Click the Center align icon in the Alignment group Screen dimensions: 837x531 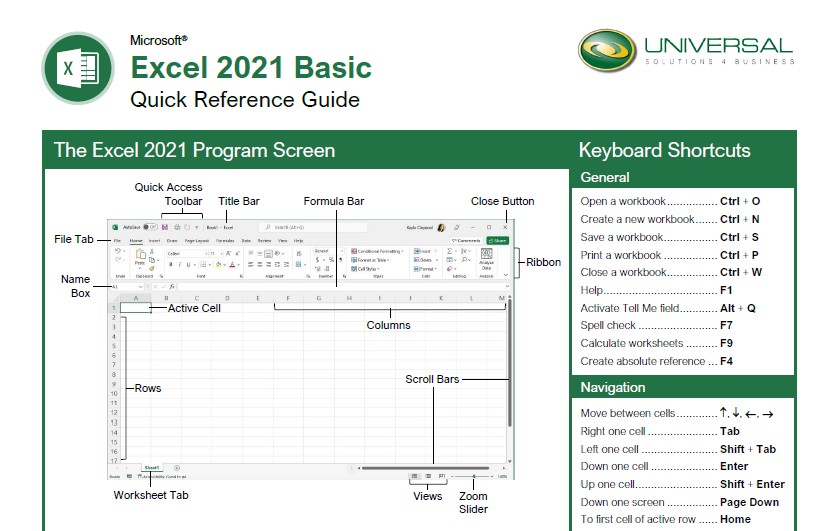259,265
